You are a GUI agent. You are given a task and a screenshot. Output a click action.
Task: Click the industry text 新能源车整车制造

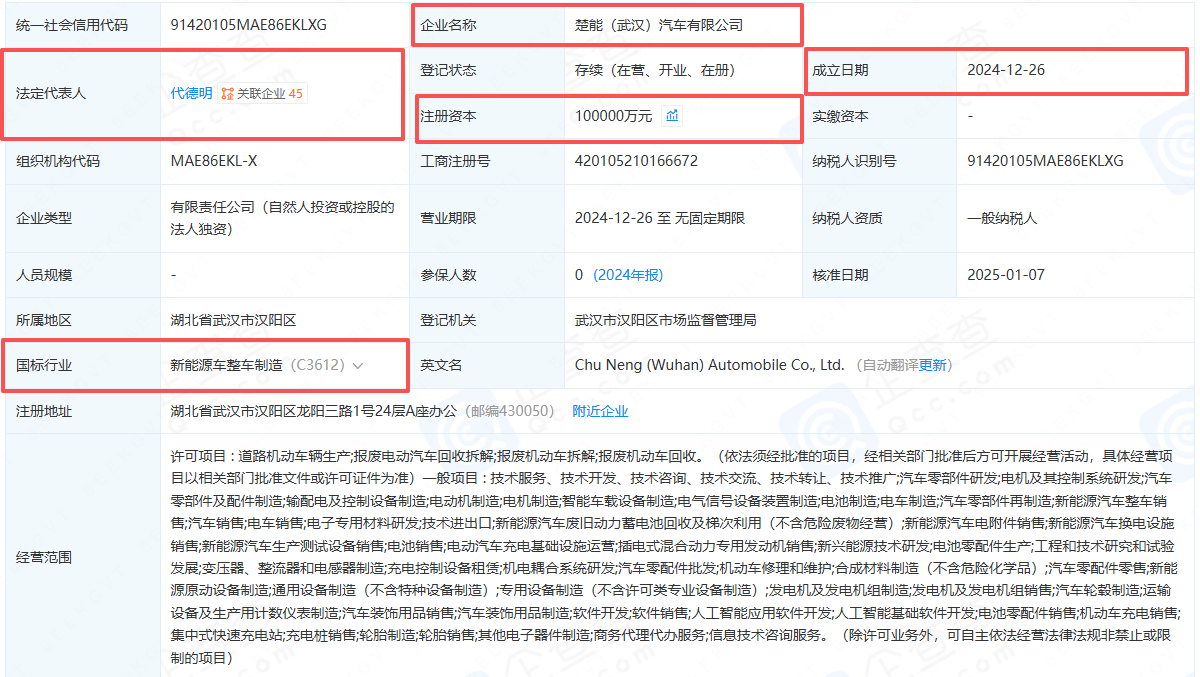[x=227, y=366]
